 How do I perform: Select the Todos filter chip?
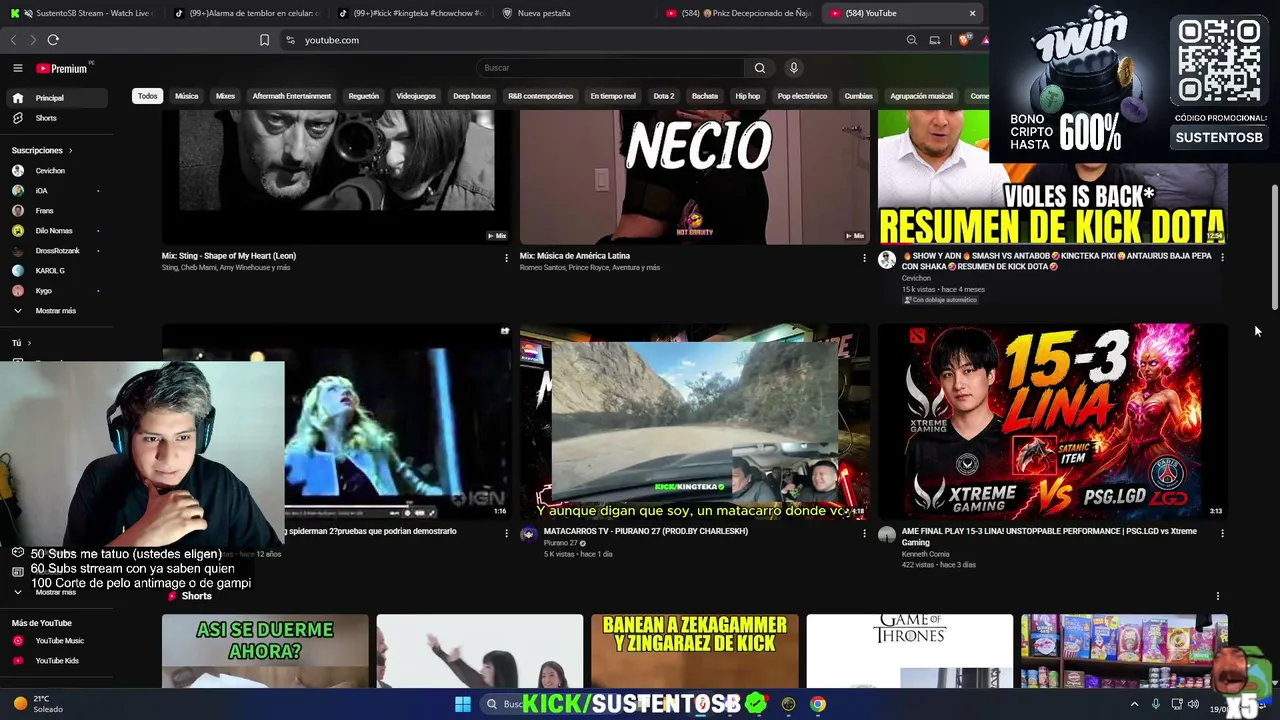148,96
